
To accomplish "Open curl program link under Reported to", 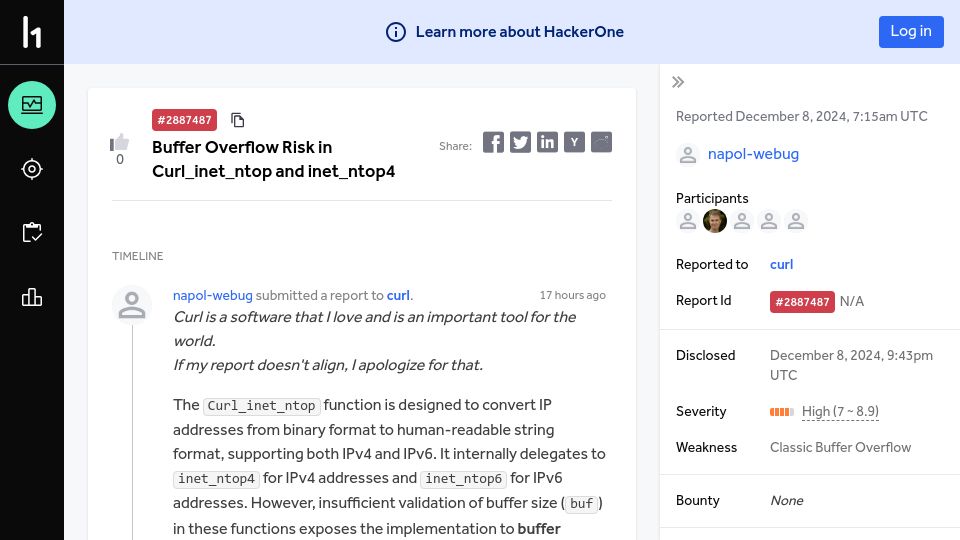I will click(x=781, y=264).
